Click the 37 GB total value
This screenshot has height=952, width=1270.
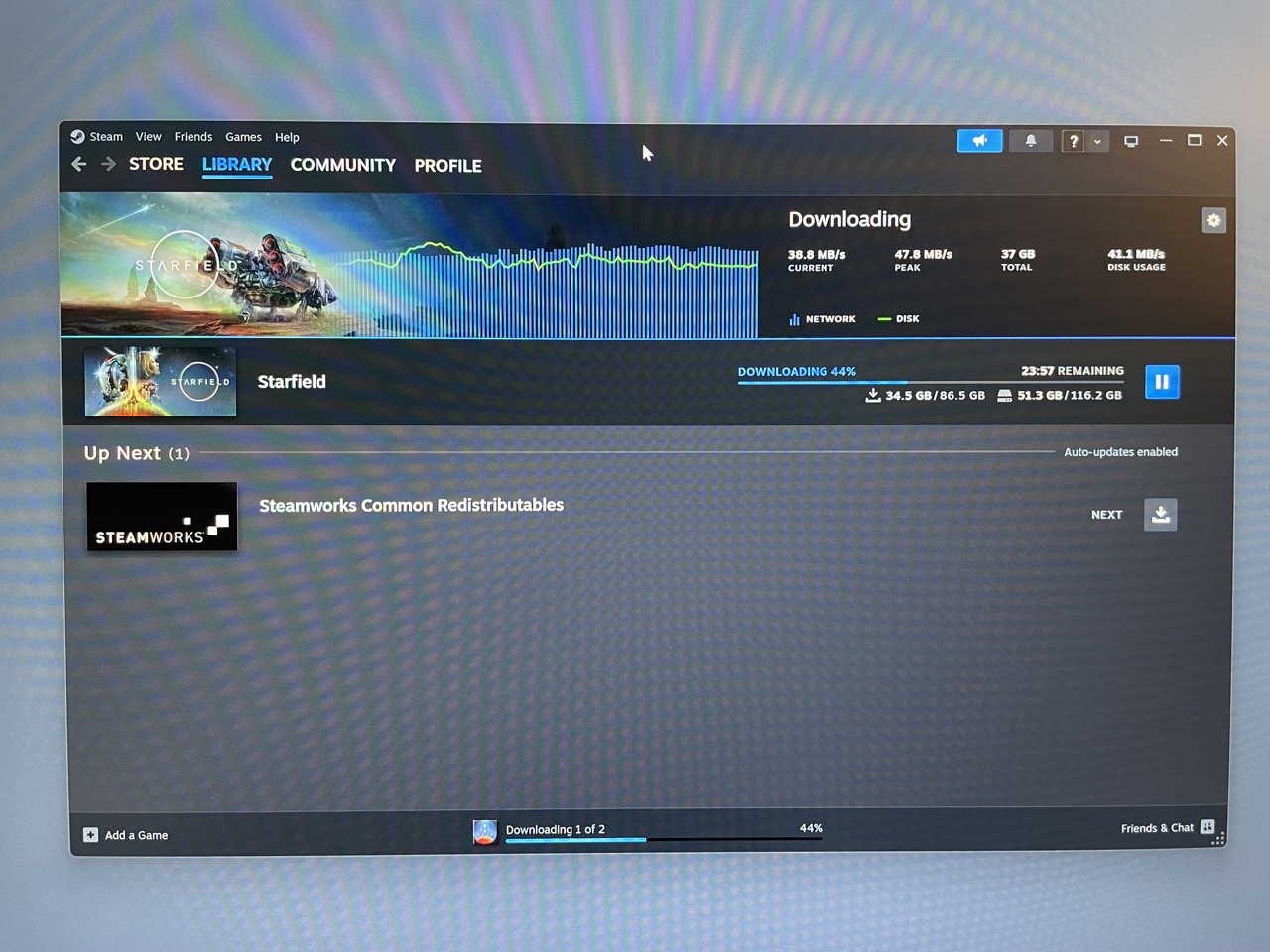[1018, 254]
